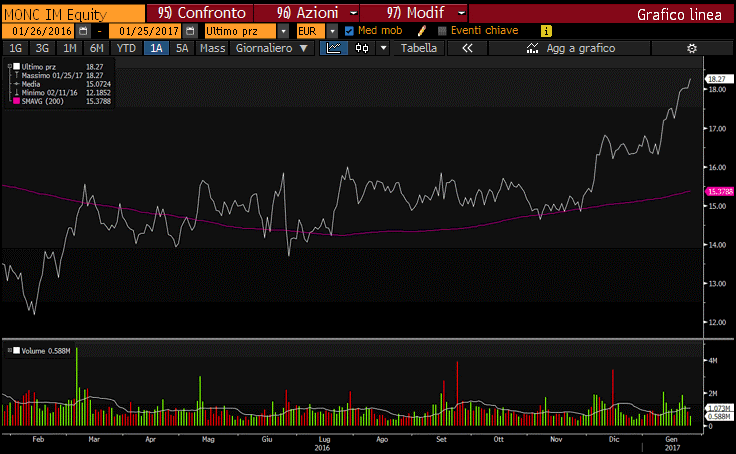Click the MONC IM Equity ticker field

coord(70,14)
